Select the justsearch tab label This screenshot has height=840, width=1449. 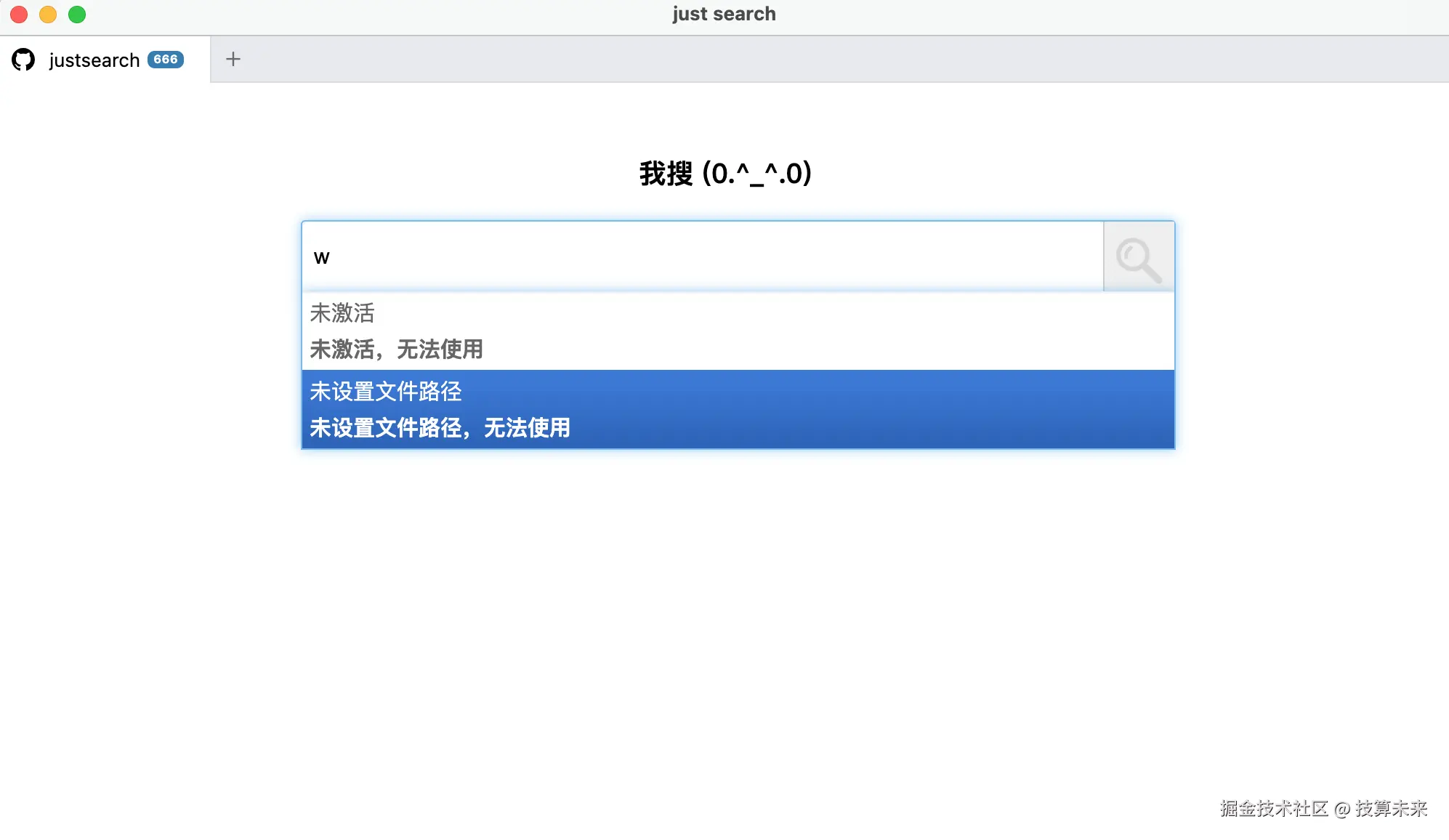(94, 60)
